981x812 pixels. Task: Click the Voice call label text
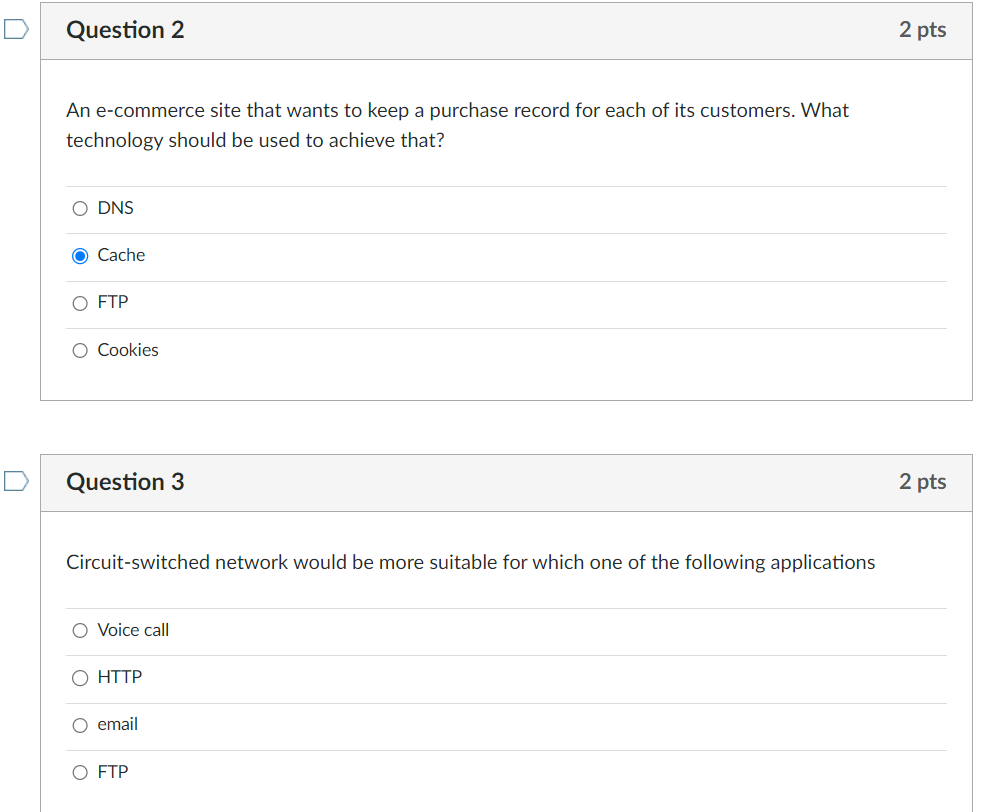[x=133, y=630]
